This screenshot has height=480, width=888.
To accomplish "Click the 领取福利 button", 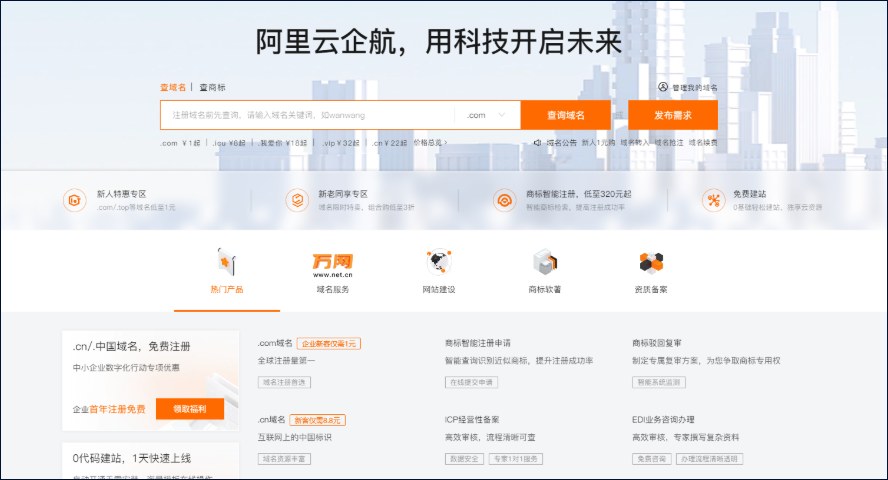I will point(190,409).
